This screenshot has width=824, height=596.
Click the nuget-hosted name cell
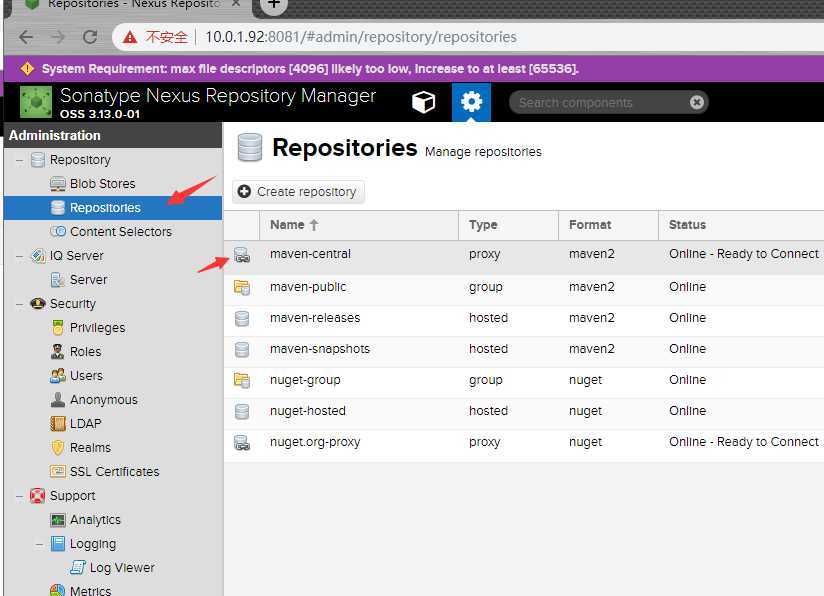pyautogui.click(x=307, y=411)
